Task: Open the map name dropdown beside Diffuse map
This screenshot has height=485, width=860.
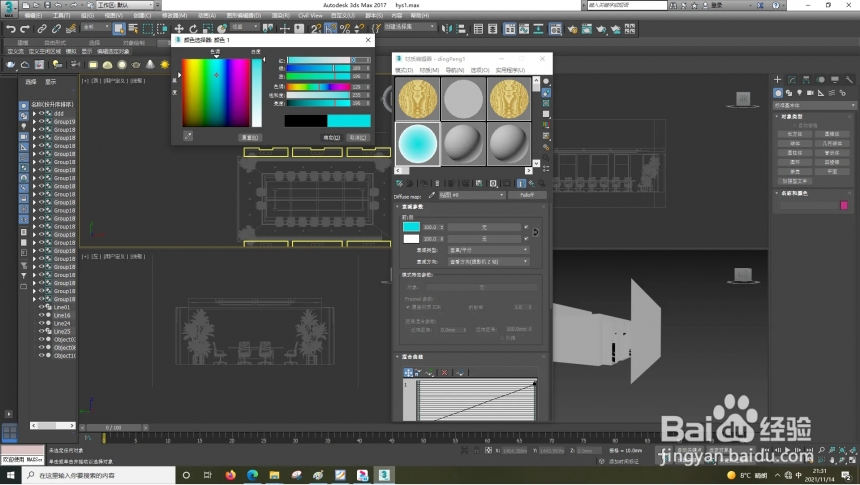Action: click(471, 195)
